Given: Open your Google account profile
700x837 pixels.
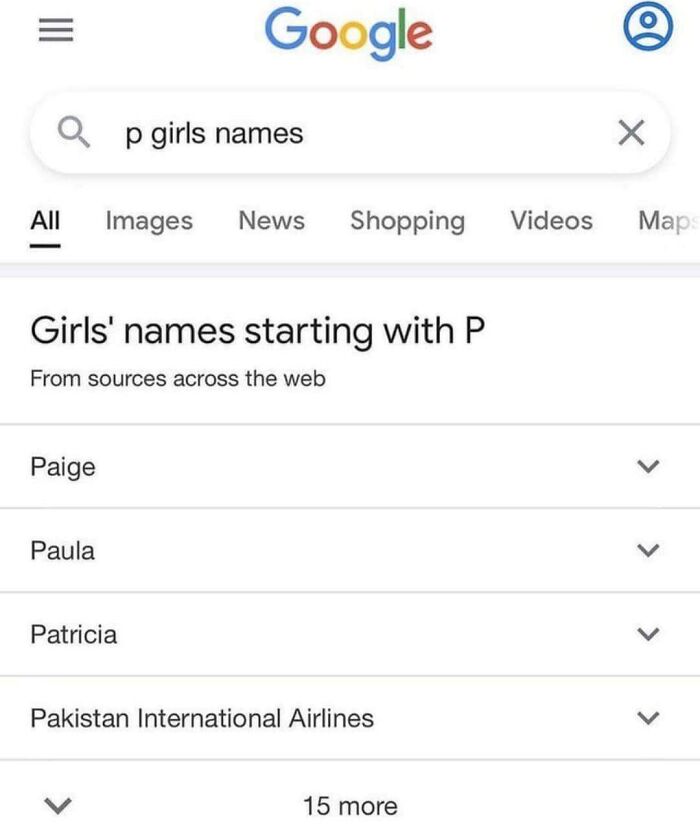Looking at the screenshot, I should coord(650,26).
